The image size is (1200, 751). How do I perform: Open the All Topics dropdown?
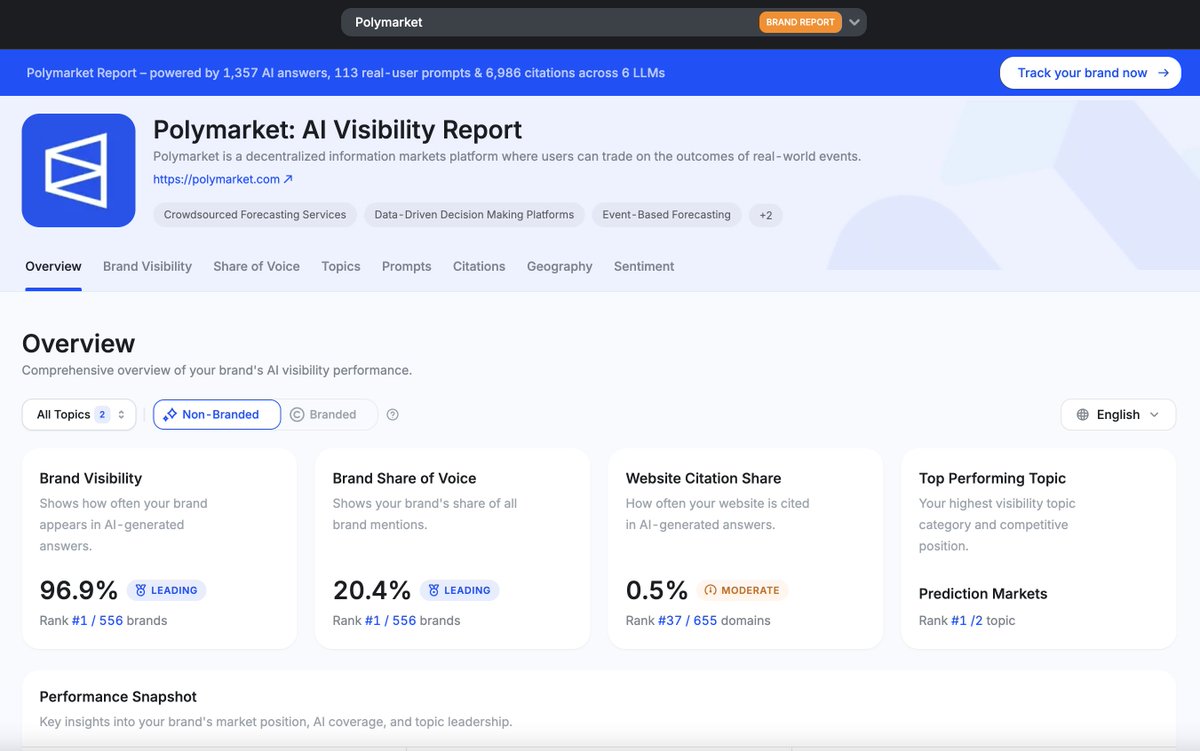click(x=79, y=414)
